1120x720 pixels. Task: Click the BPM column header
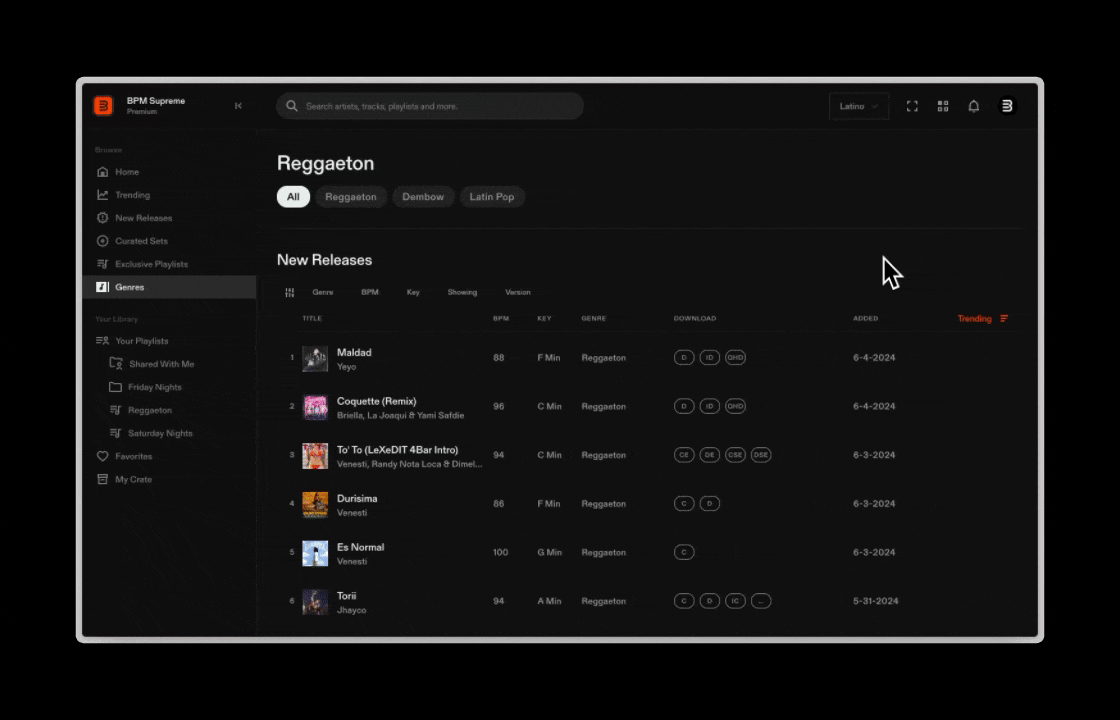(x=501, y=319)
